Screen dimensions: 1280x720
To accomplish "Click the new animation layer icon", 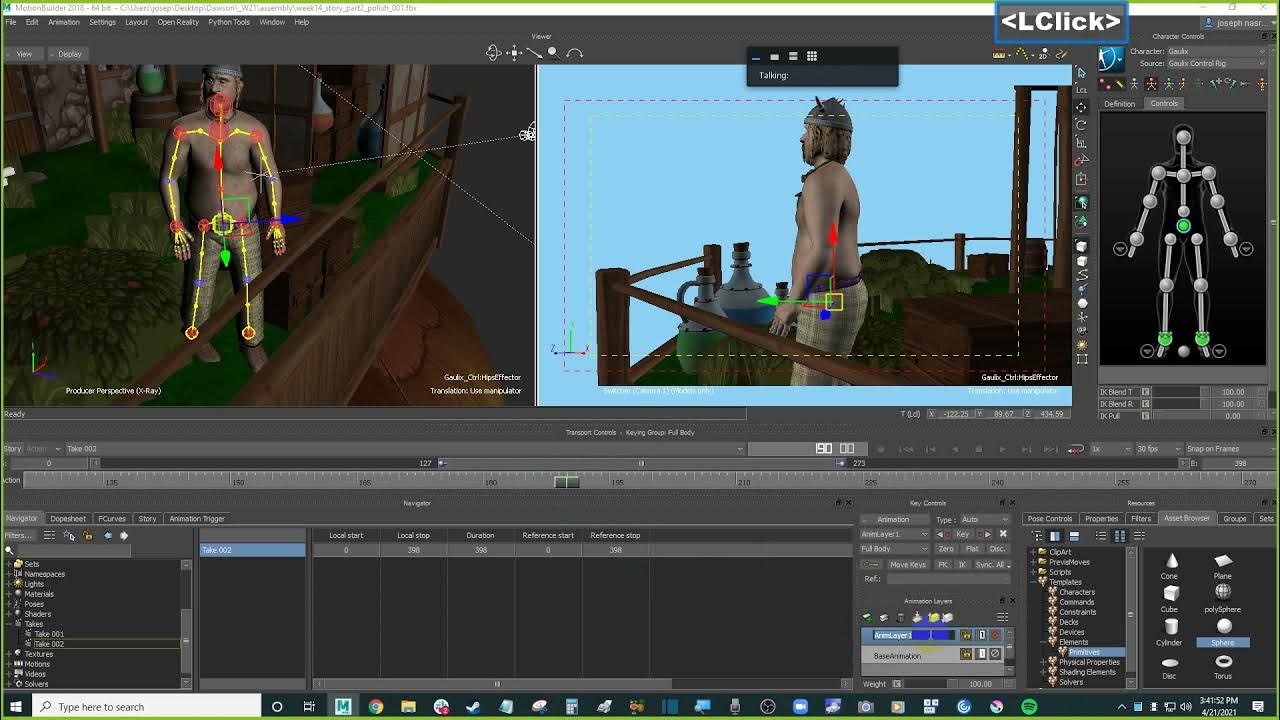I will click(869, 617).
